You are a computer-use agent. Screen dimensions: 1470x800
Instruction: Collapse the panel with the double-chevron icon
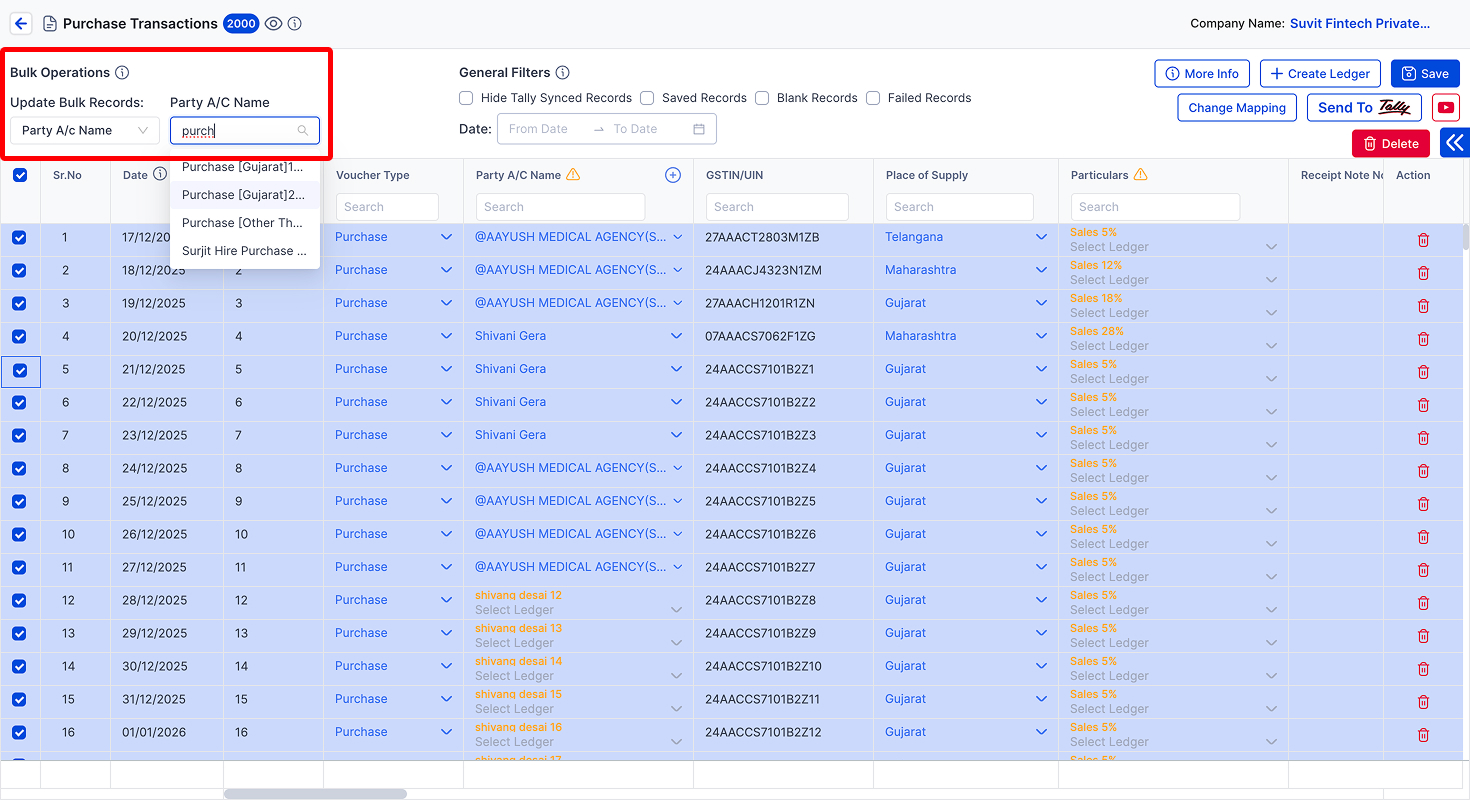[x=1455, y=143]
